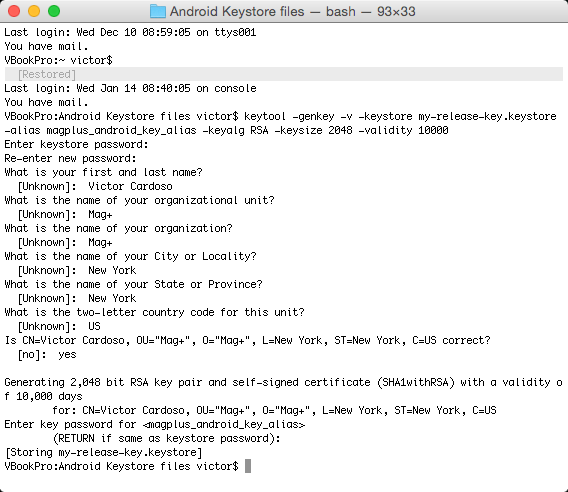568x492 pixels.
Task: Click the 'yes' confirmation answer text
Action: pyautogui.click(x=67, y=355)
